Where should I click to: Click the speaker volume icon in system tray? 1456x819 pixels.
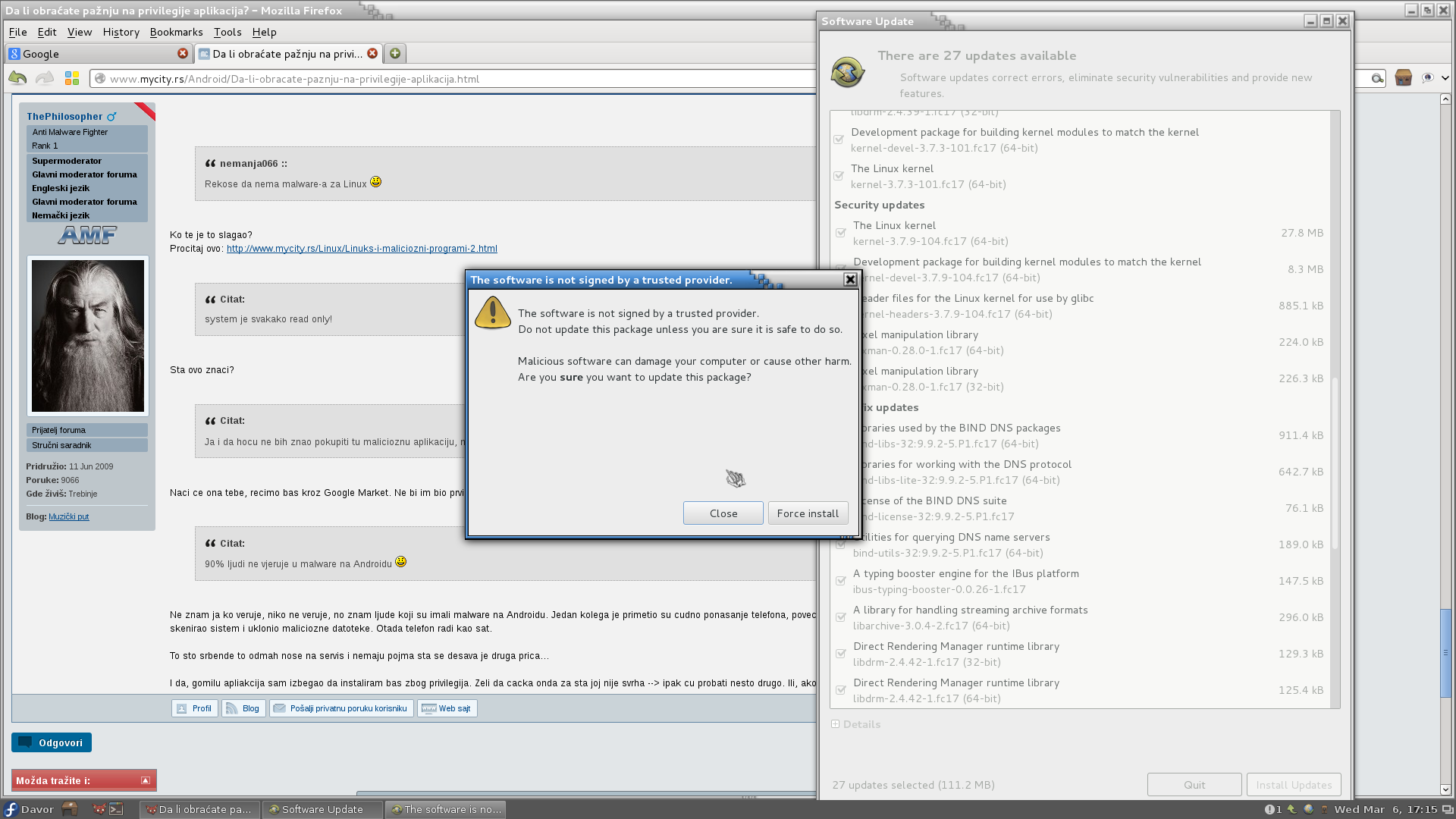tap(1325, 809)
